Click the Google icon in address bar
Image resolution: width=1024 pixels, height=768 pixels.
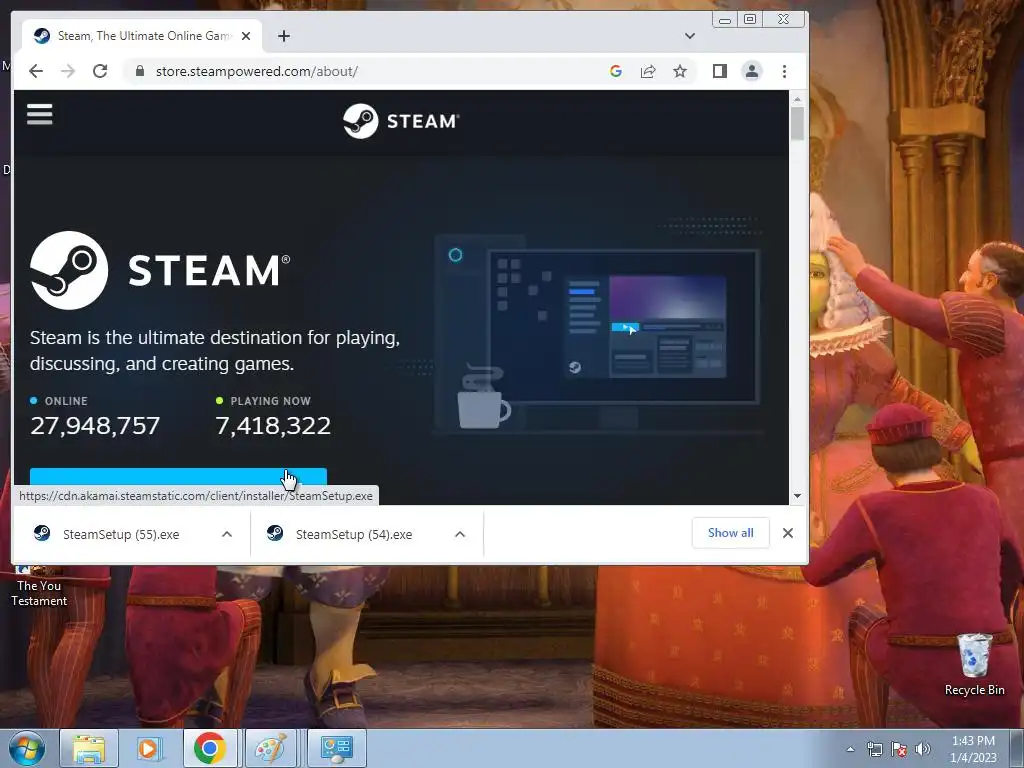(x=615, y=71)
